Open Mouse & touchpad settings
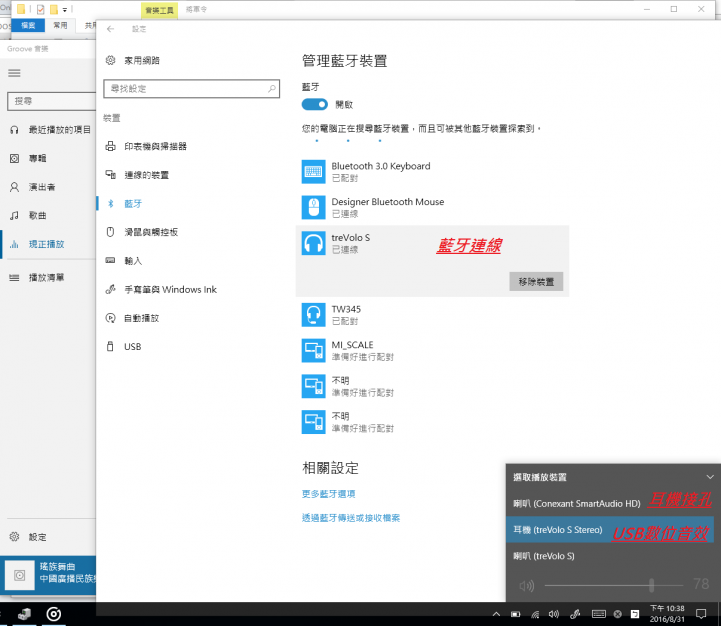The width and height of the screenshot is (721, 626). point(151,232)
